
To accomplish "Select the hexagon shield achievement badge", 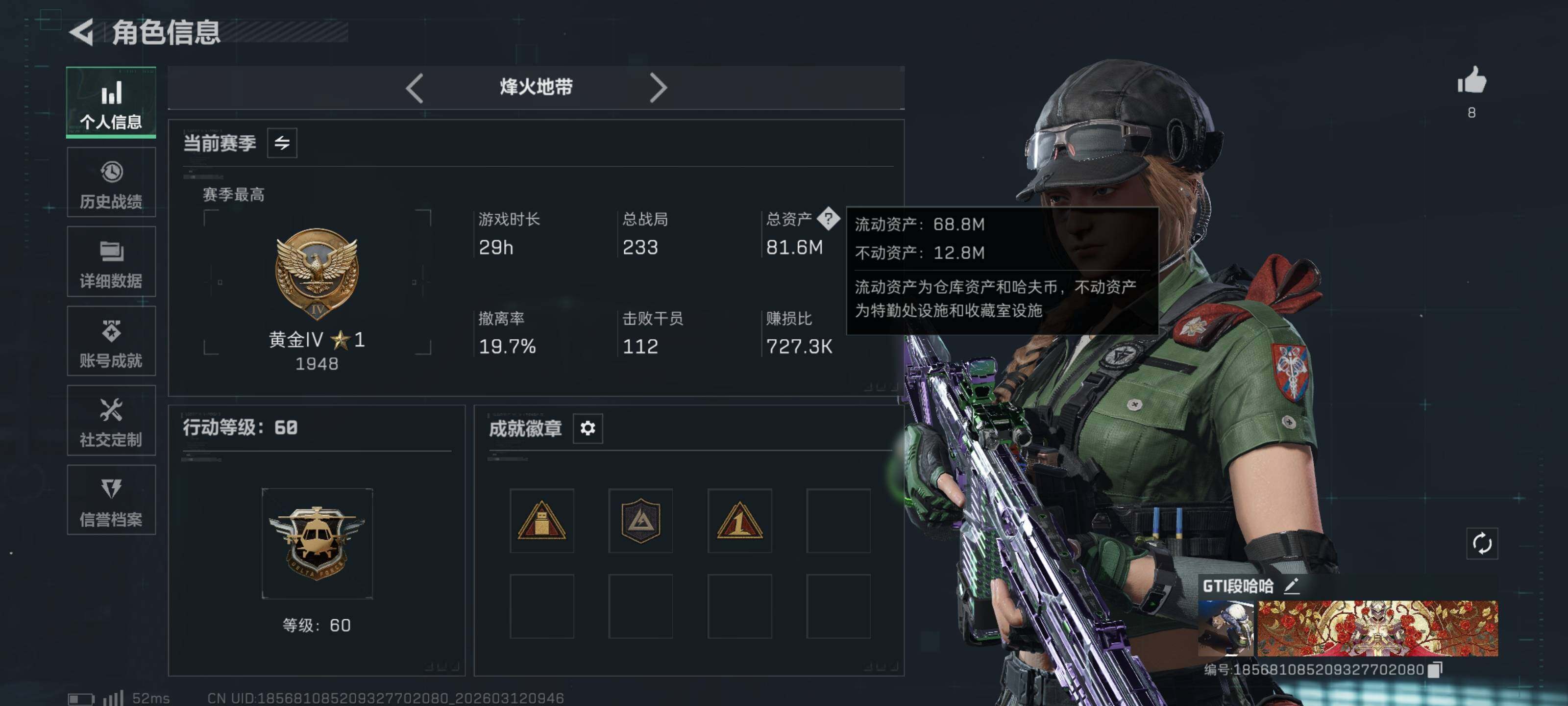I will 640,521.
